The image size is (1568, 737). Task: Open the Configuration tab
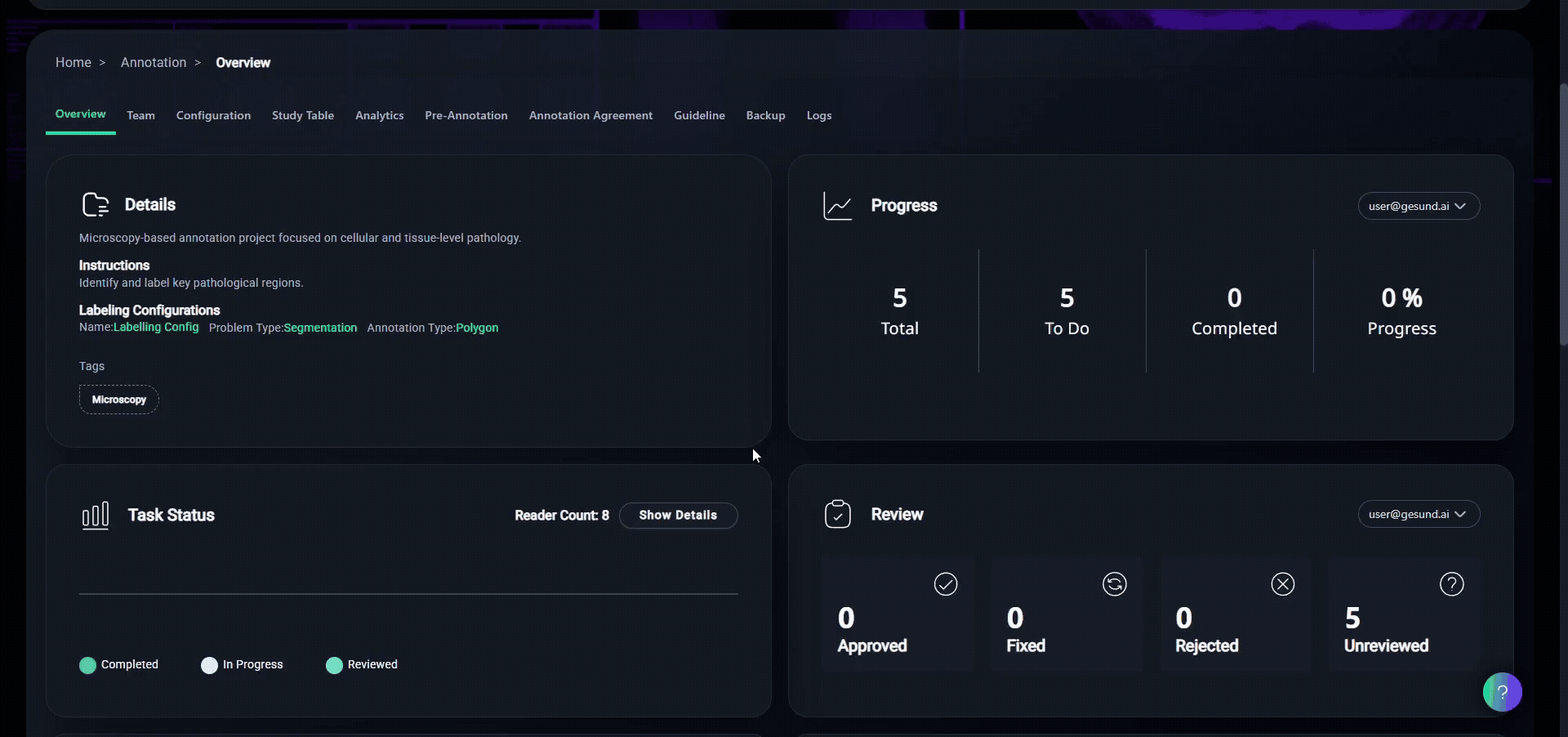[213, 115]
